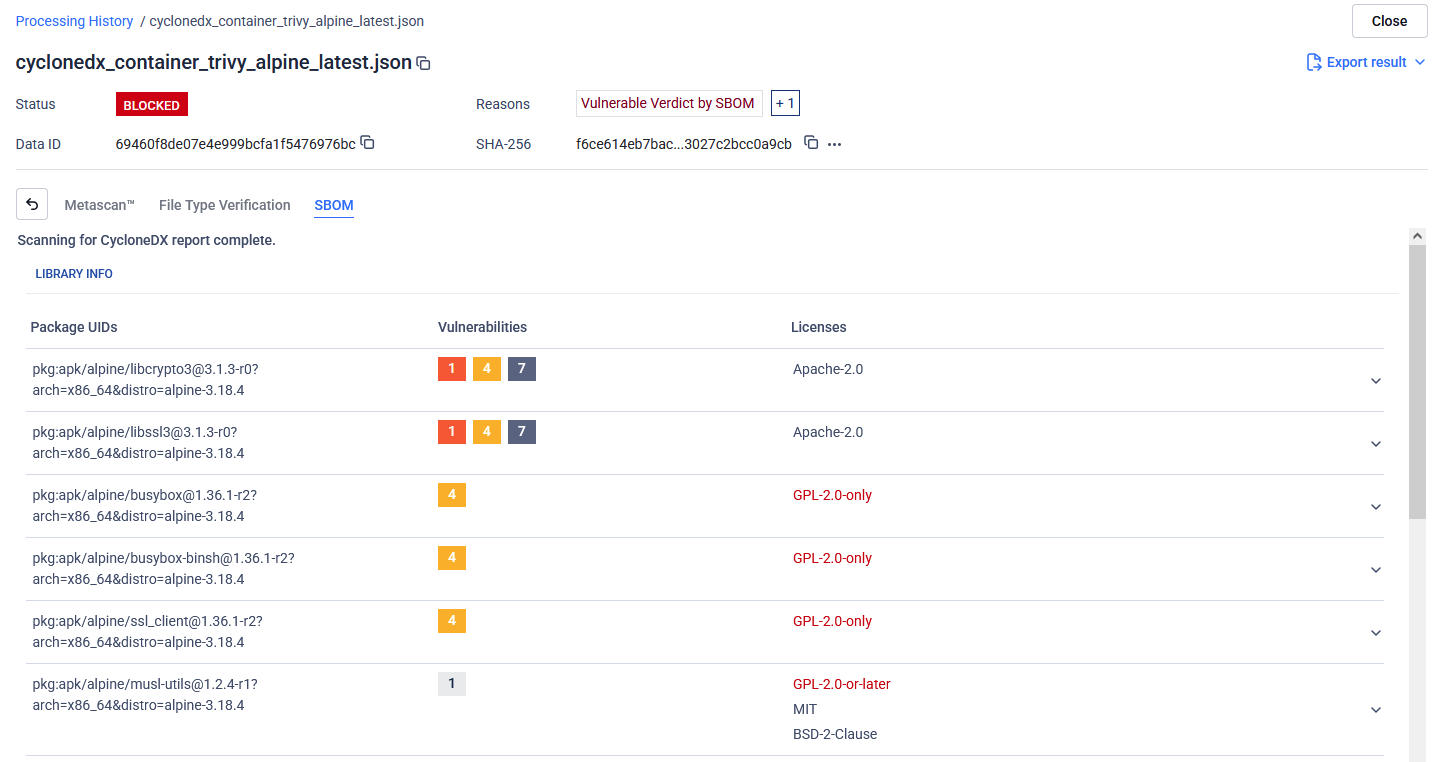The width and height of the screenshot is (1453, 762).
Task: Open the more options ellipsis beside SHA-256
Action: 834,144
